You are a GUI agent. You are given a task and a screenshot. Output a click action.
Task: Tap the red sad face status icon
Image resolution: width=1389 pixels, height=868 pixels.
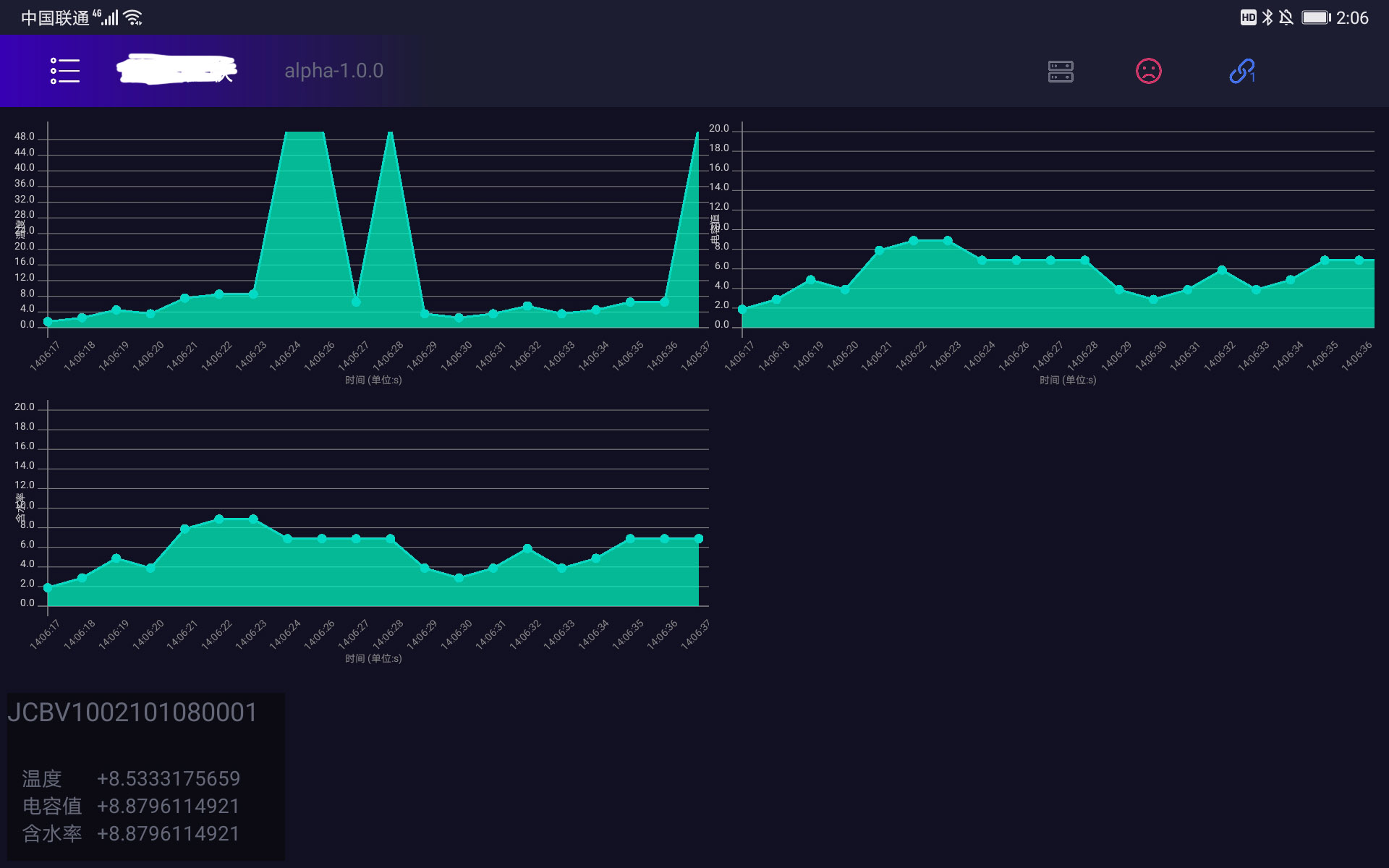(x=1148, y=71)
